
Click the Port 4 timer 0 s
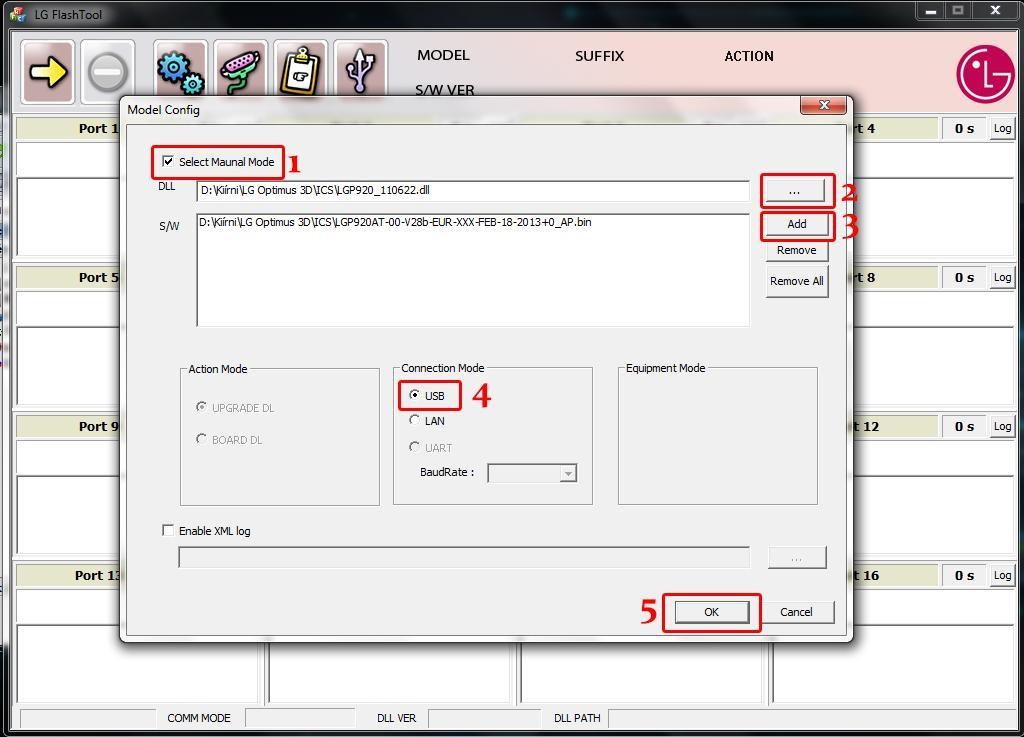(964, 129)
